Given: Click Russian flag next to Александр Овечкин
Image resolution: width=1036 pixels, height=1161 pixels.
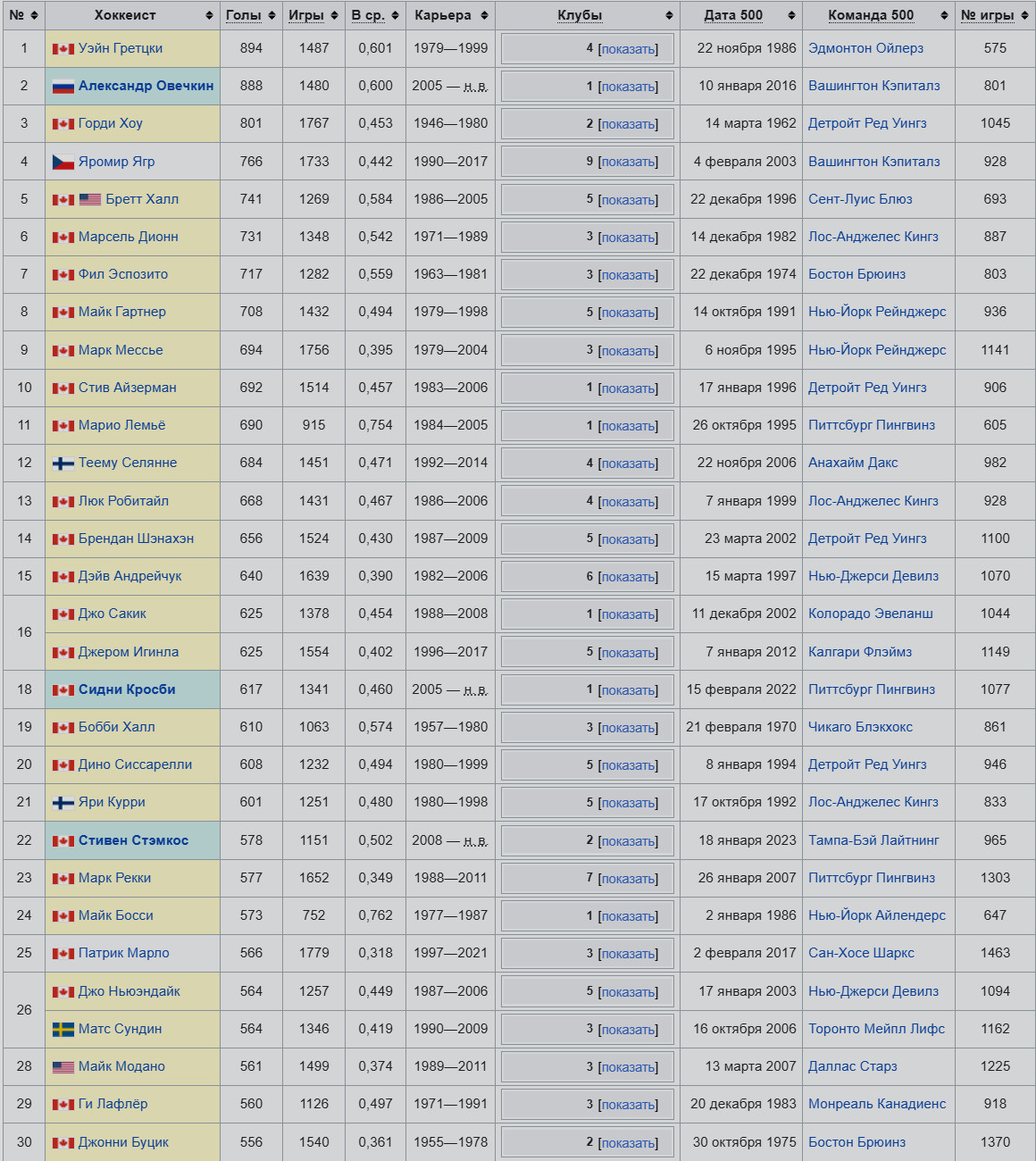Looking at the screenshot, I should click(x=63, y=87).
